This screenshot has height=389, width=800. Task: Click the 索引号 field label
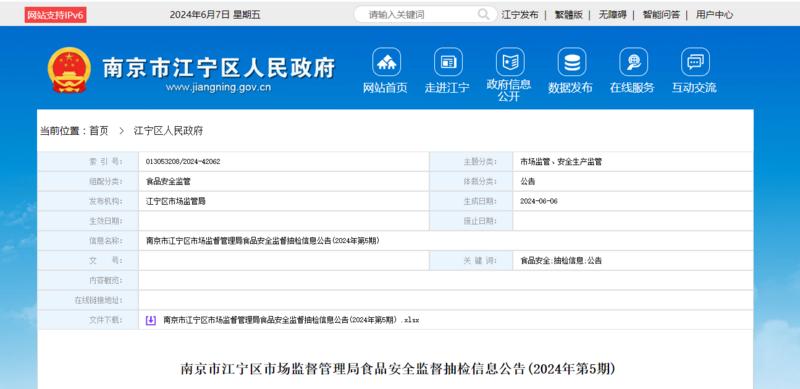coord(106,161)
